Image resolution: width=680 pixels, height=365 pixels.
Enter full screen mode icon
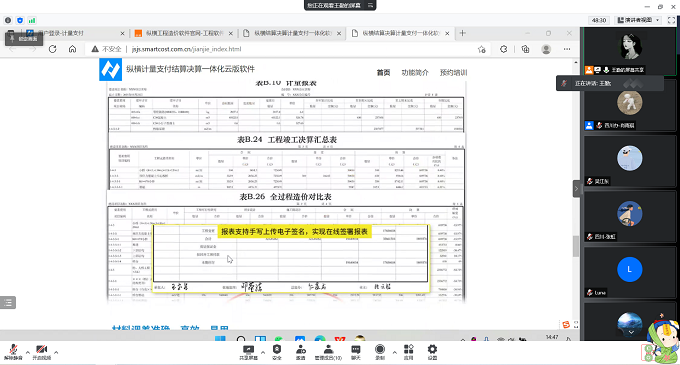(x=671, y=20)
